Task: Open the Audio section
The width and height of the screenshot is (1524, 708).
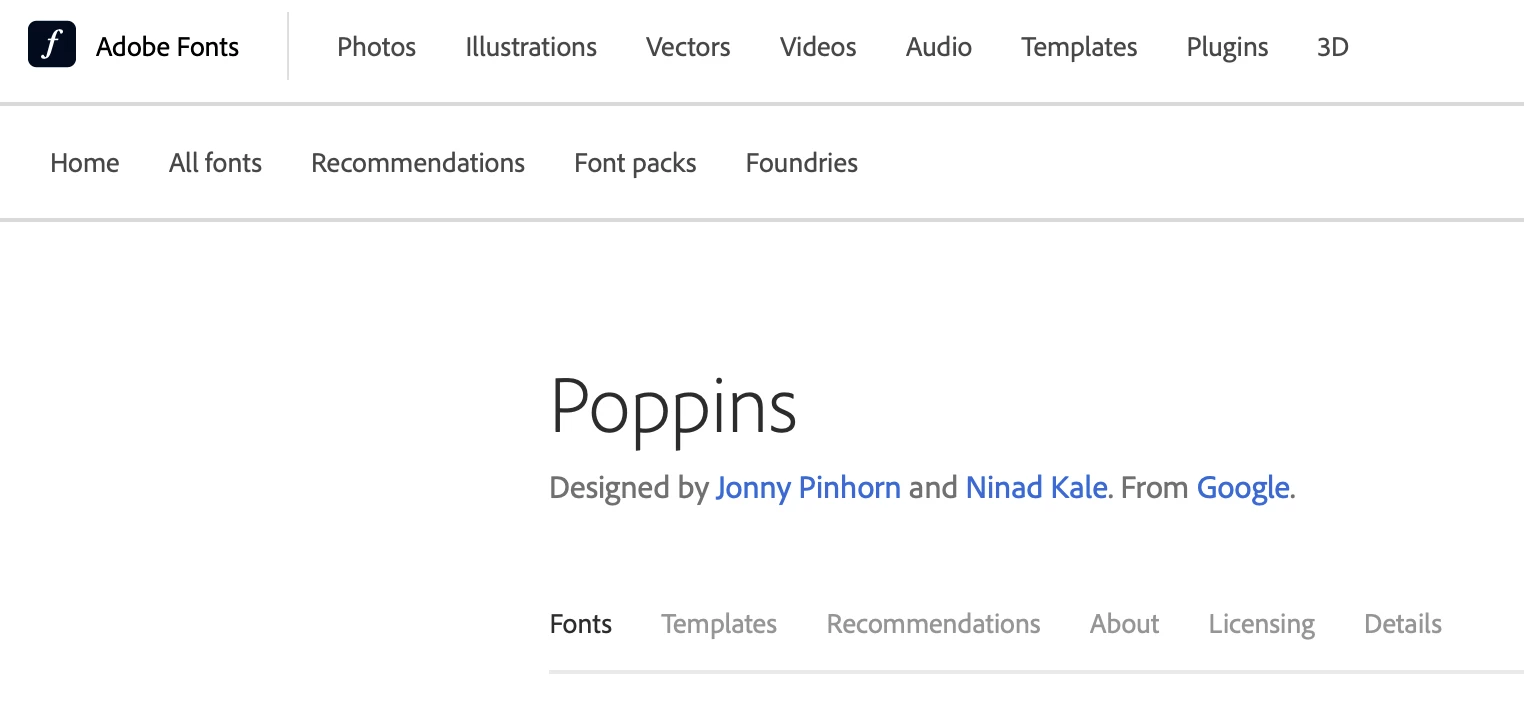Action: (939, 47)
